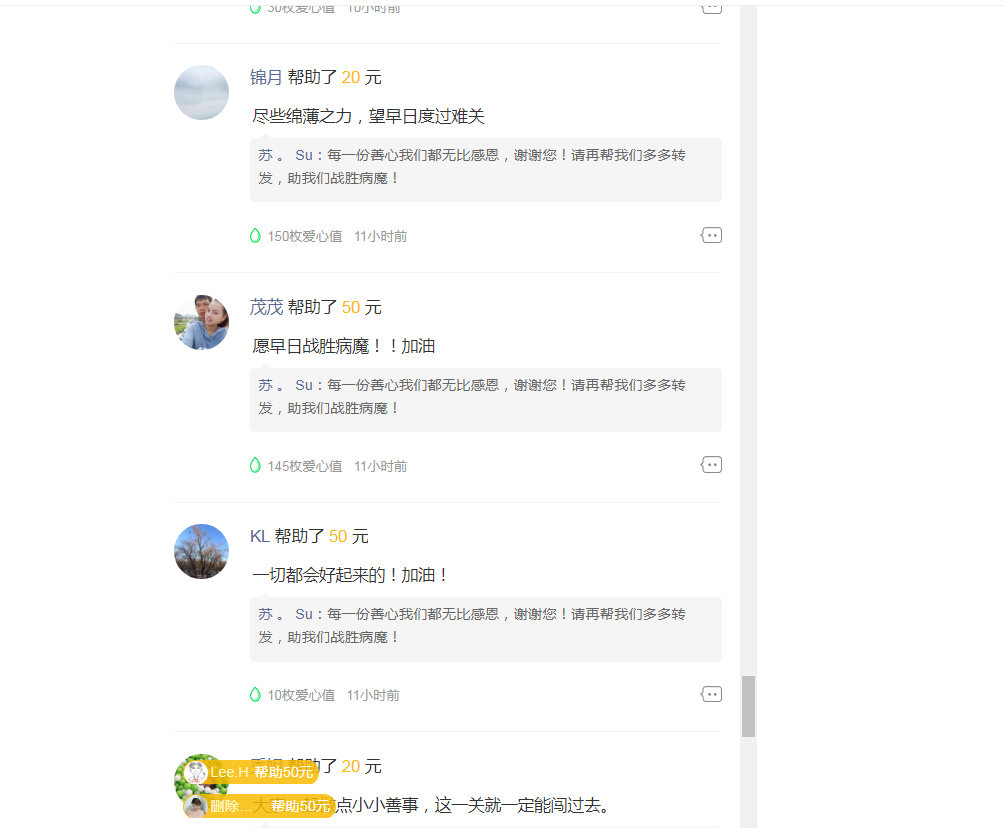Open KL's tree photo avatar

[201, 551]
